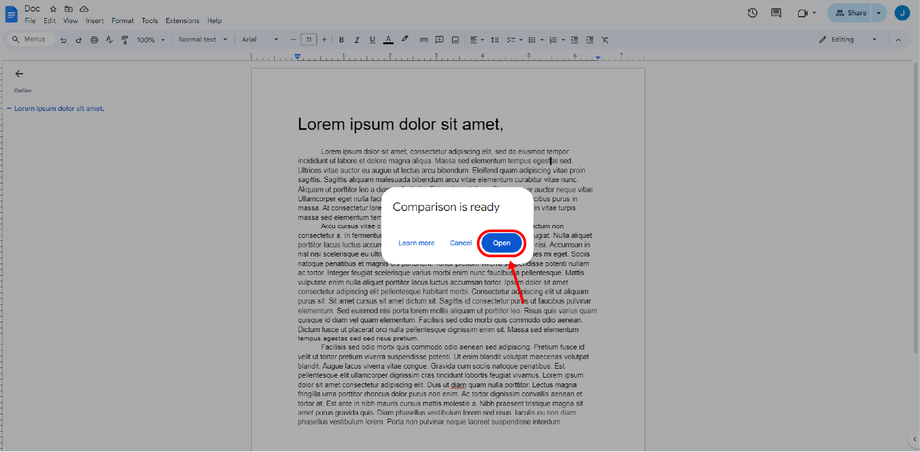Select the paint format roller icon
The image size is (920, 452).
click(124, 40)
